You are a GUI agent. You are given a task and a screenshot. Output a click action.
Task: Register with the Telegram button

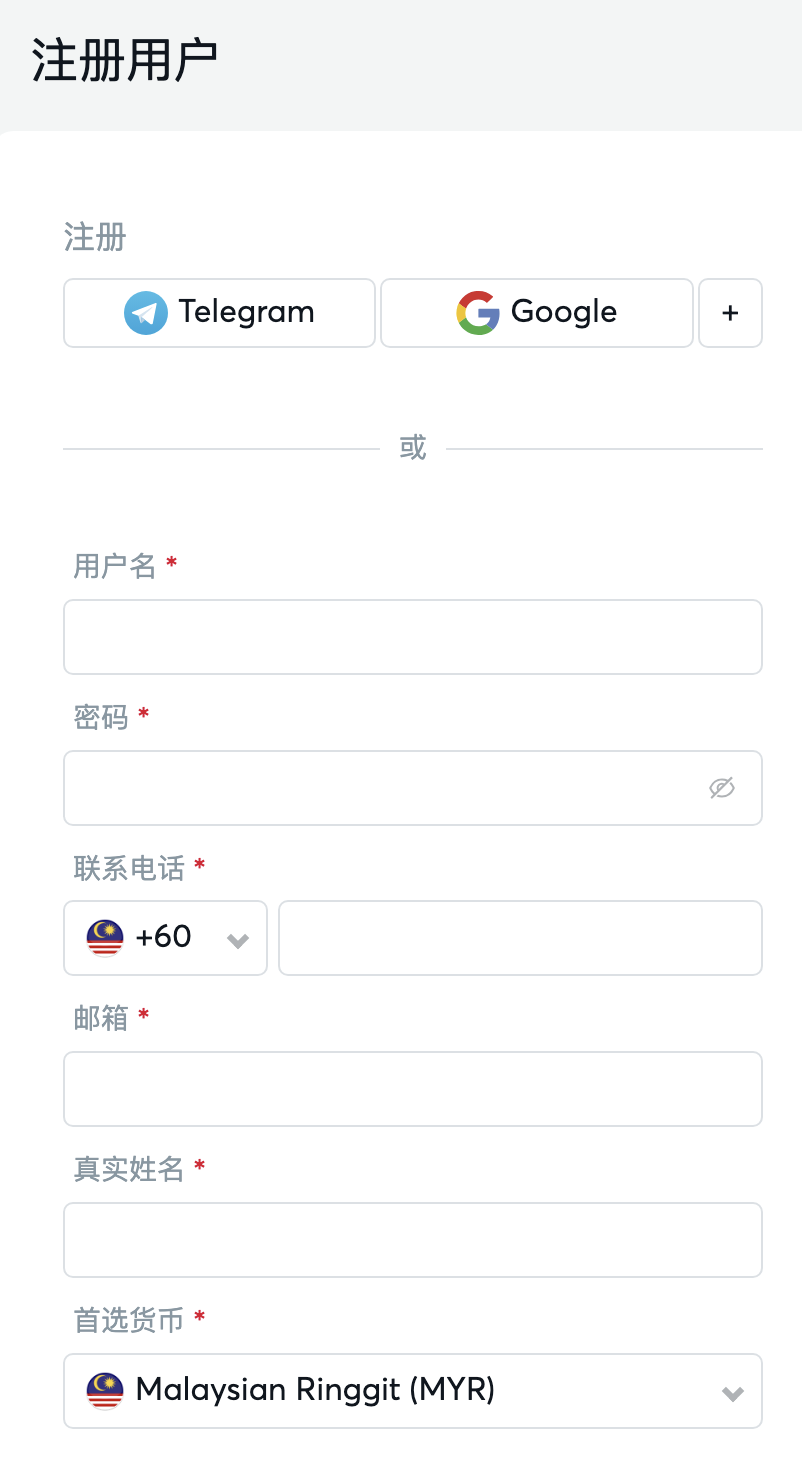219,313
